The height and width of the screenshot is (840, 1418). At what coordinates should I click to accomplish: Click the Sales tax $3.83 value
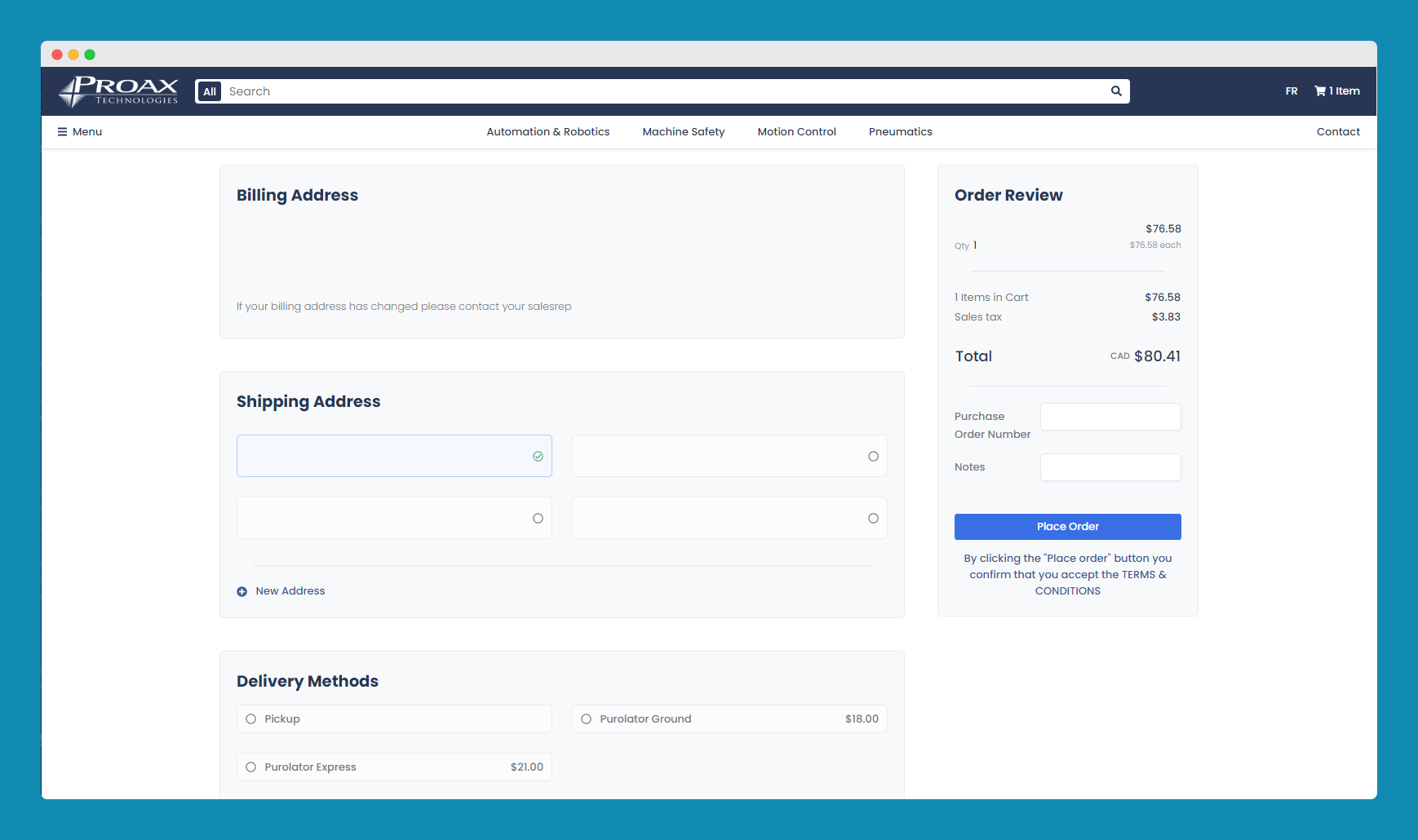tap(1166, 316)
